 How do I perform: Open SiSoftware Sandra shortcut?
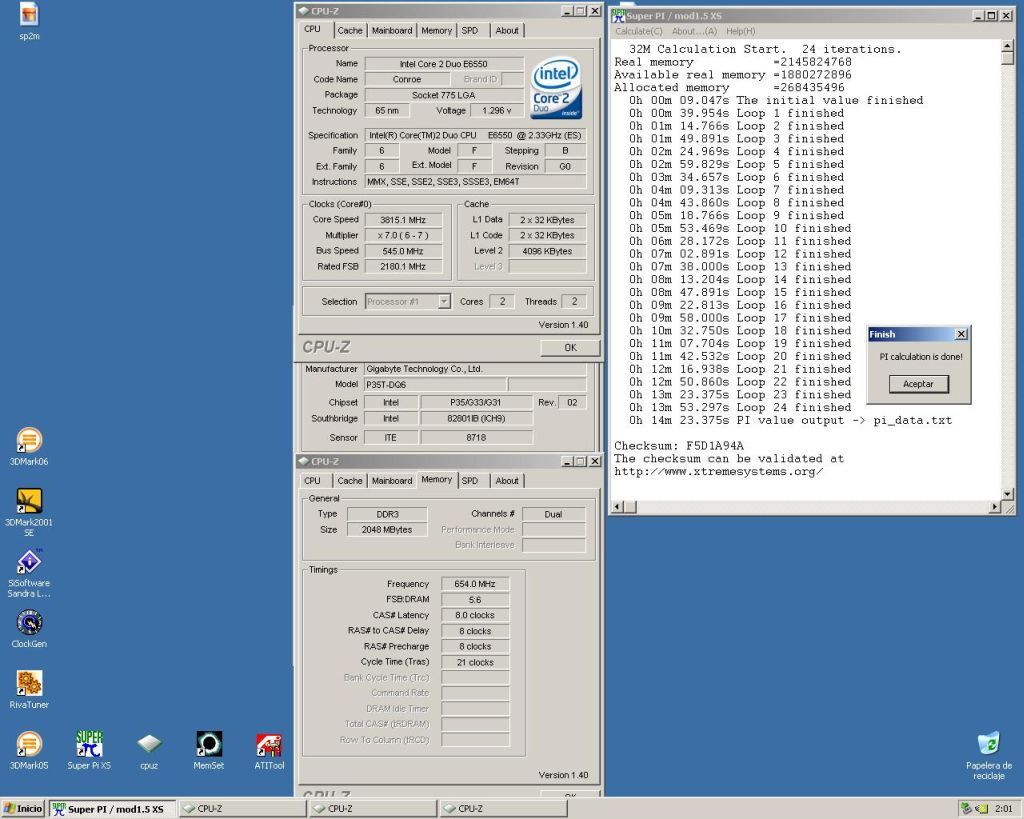pos(29,573)
